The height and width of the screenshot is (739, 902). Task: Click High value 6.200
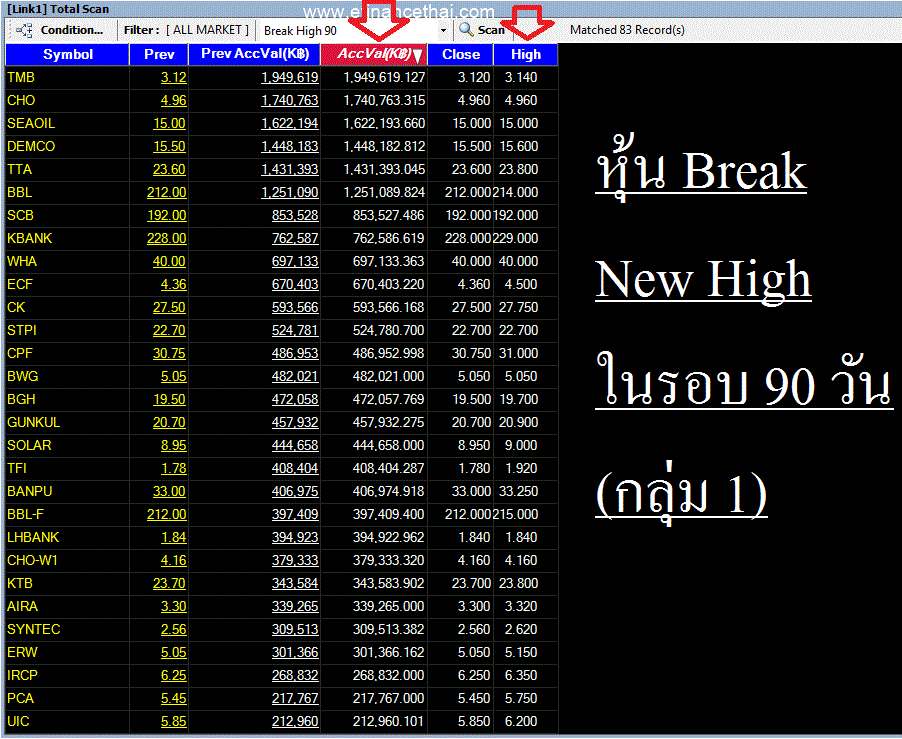click(521, 721)
